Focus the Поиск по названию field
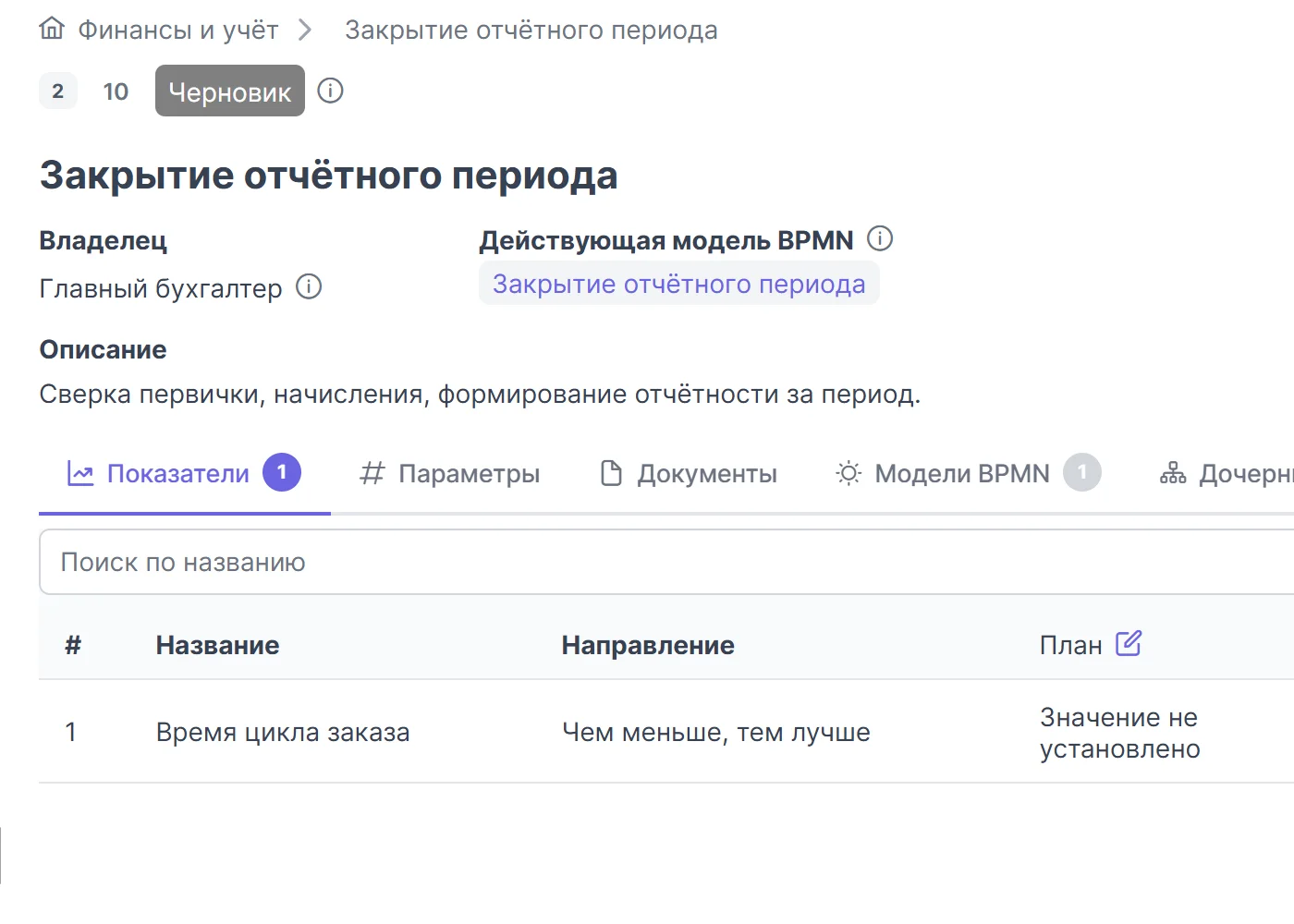This screenshot has width=1294, height=924. coord(666,562)
